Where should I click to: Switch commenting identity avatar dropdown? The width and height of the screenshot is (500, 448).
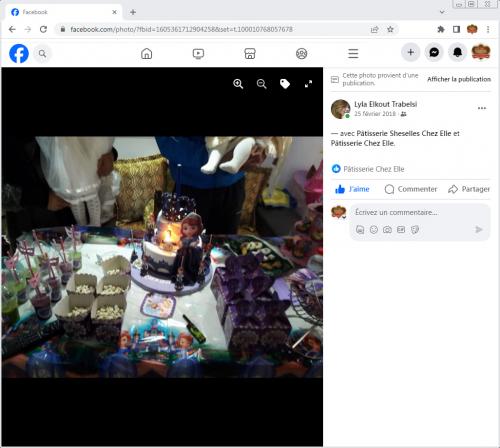pos(339,212)
